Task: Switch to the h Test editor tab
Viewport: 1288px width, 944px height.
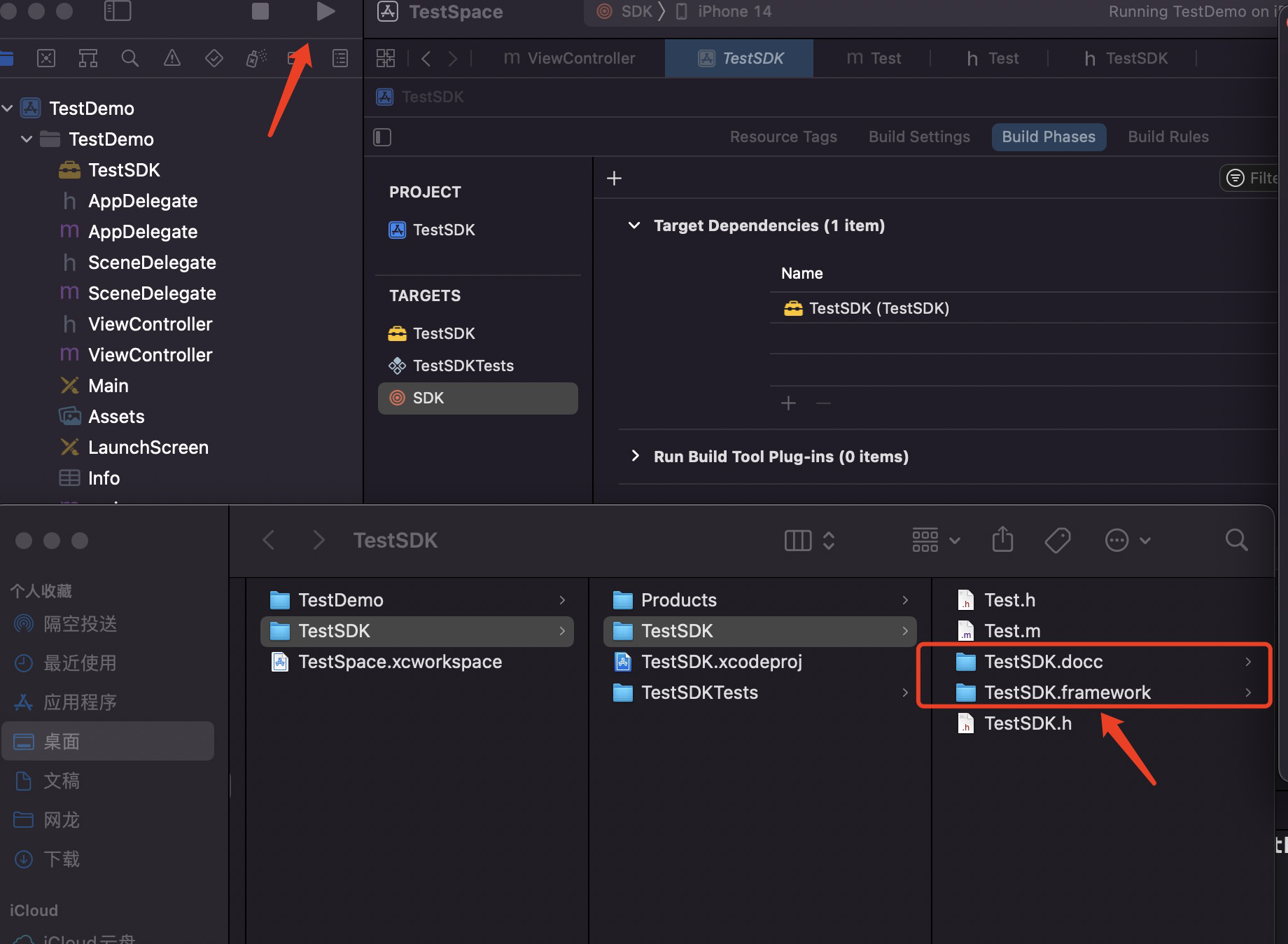Action: 993,58
